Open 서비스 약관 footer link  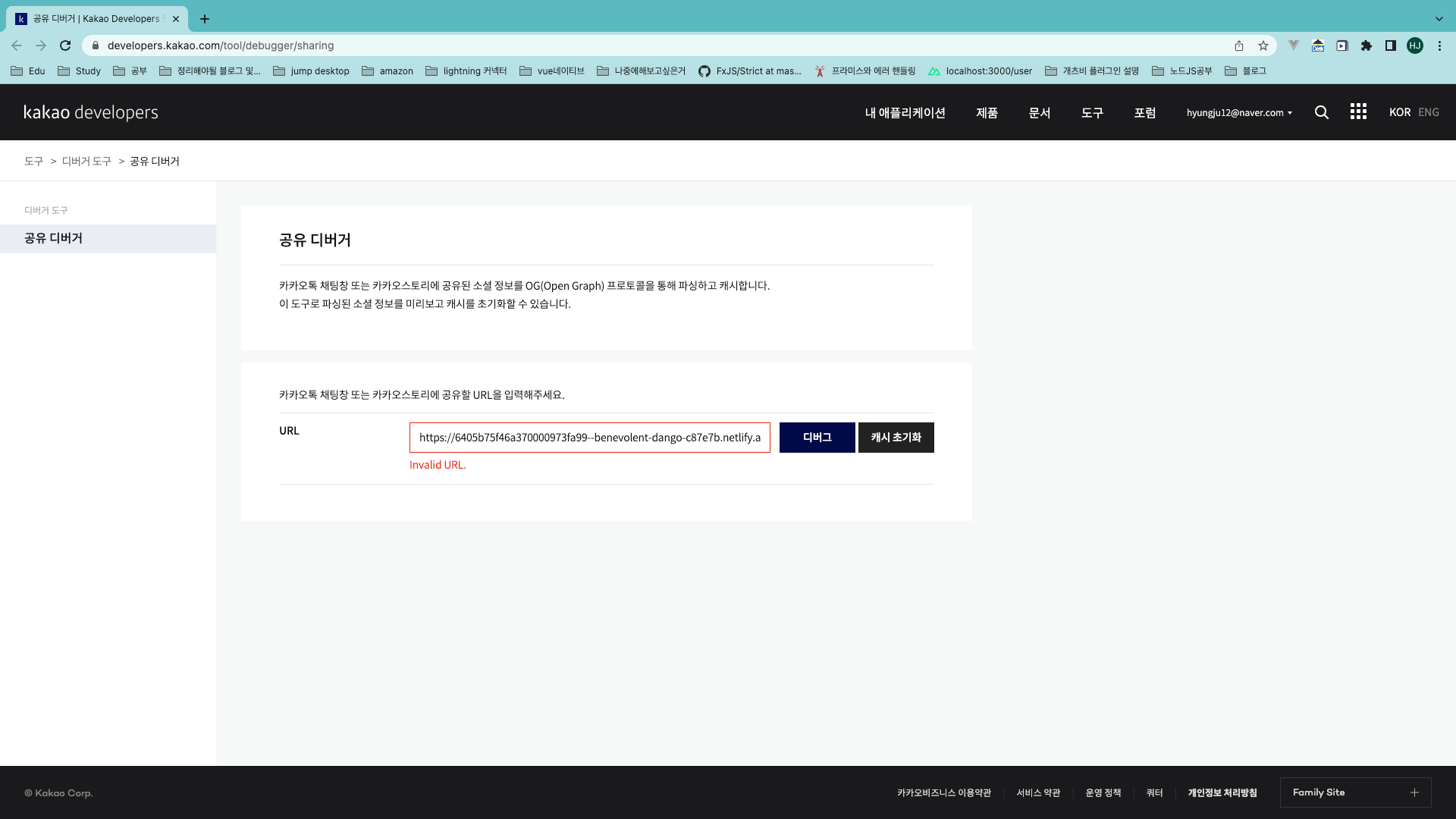tap(1038, 792)
